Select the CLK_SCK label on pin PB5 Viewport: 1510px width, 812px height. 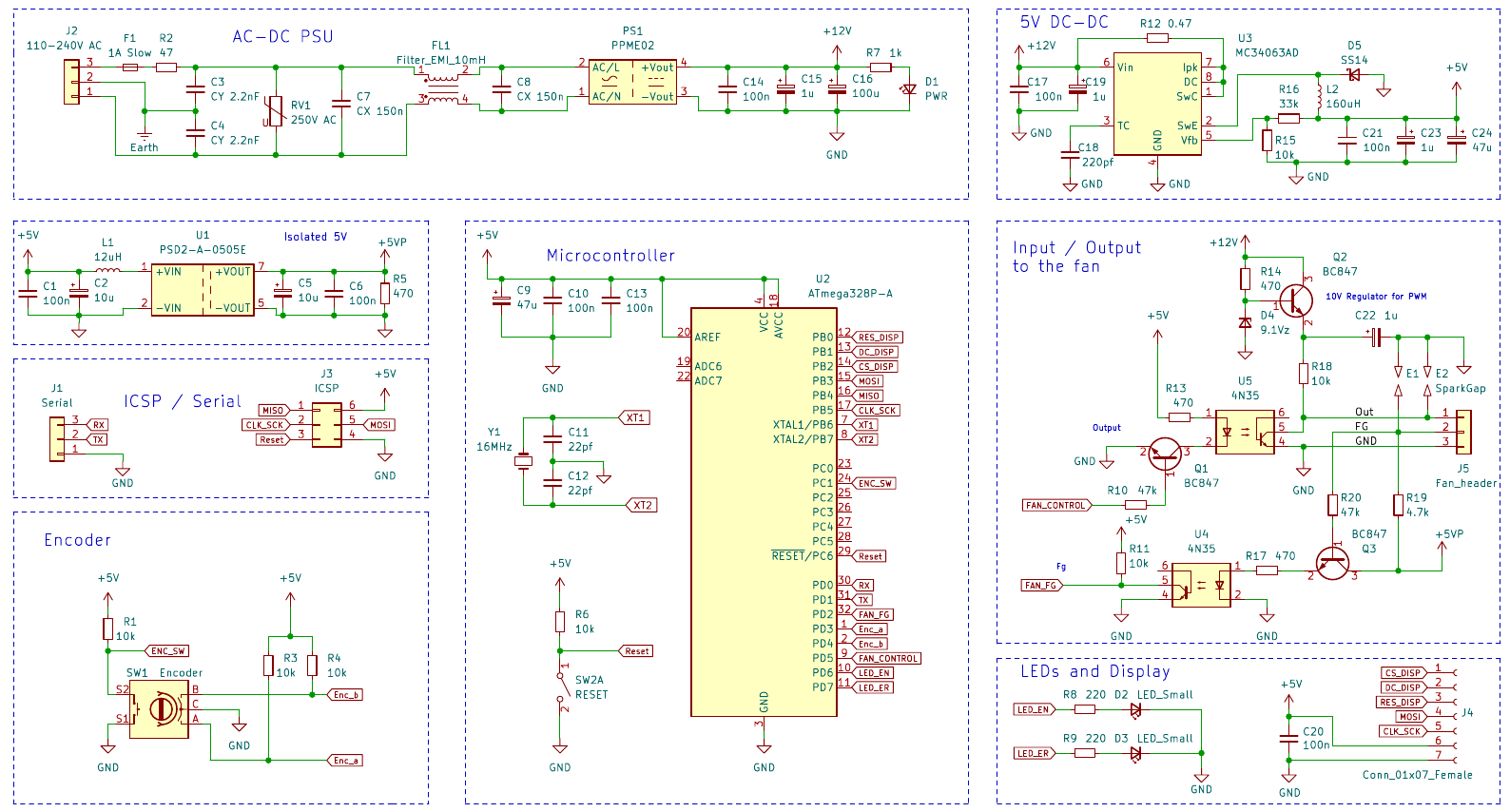click(x=876, y=411)
